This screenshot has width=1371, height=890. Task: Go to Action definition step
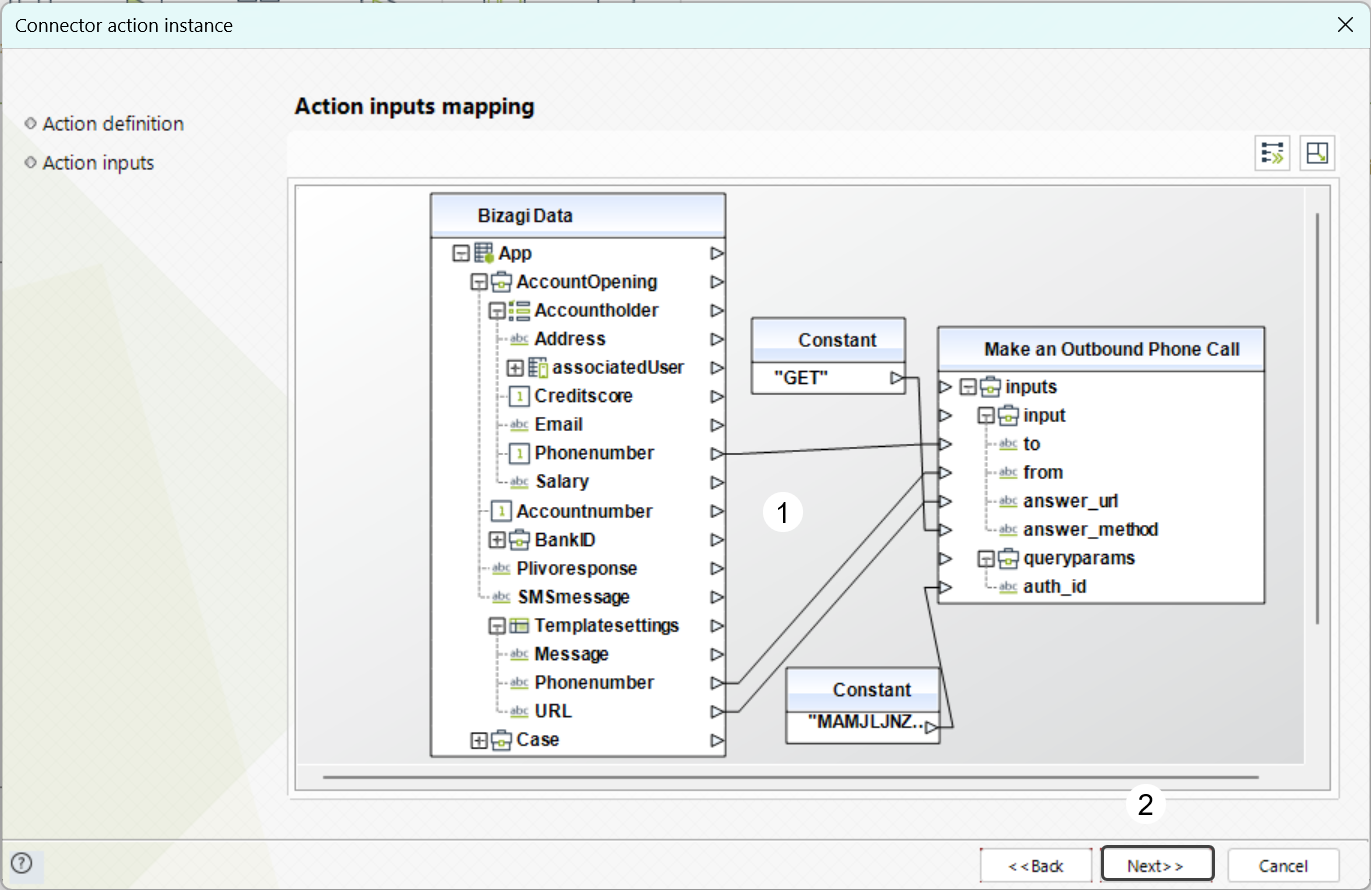(x=113, y=124)
